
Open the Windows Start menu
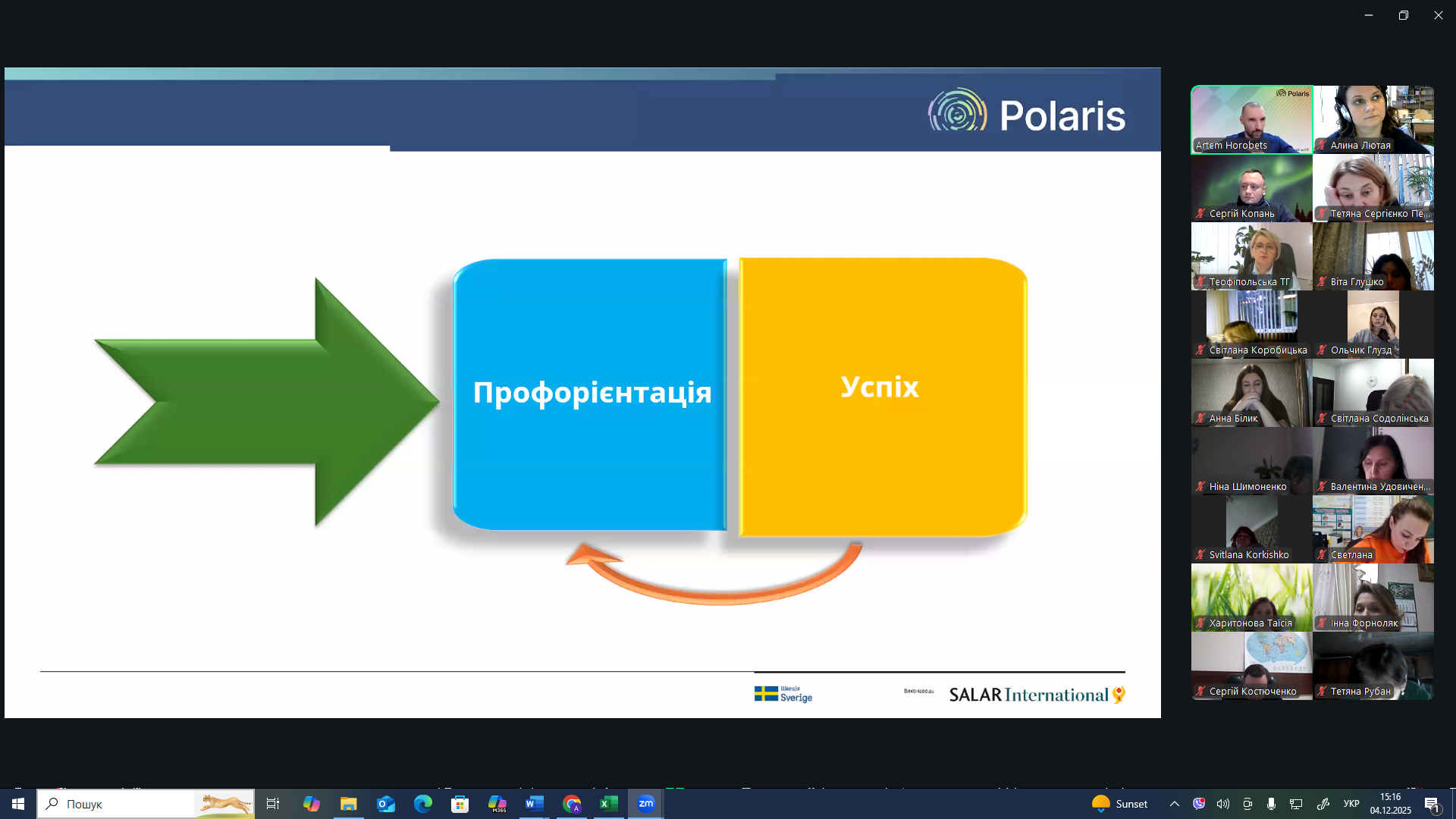coord(18,804)
